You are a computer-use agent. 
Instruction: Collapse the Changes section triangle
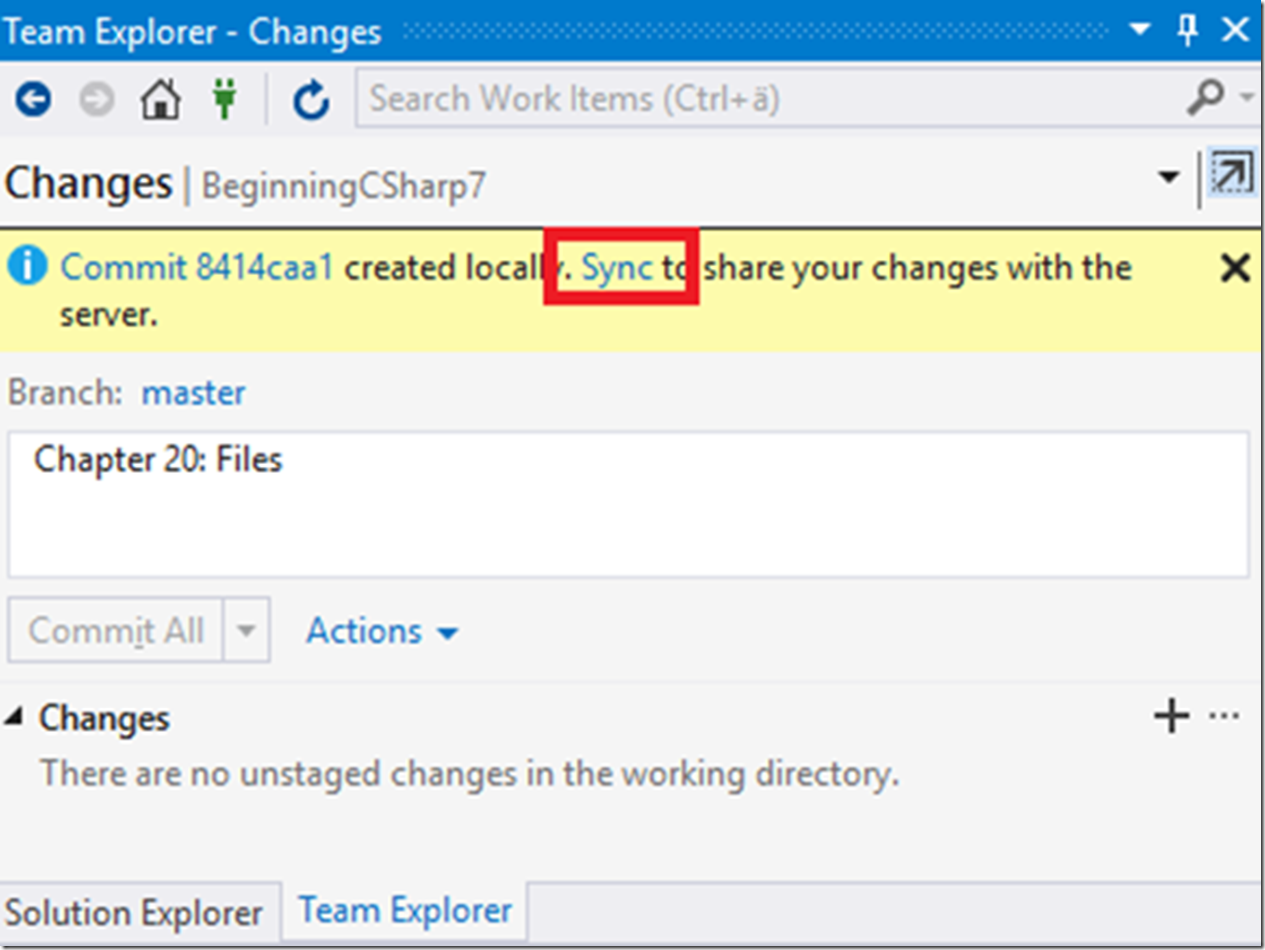point(13,716)
